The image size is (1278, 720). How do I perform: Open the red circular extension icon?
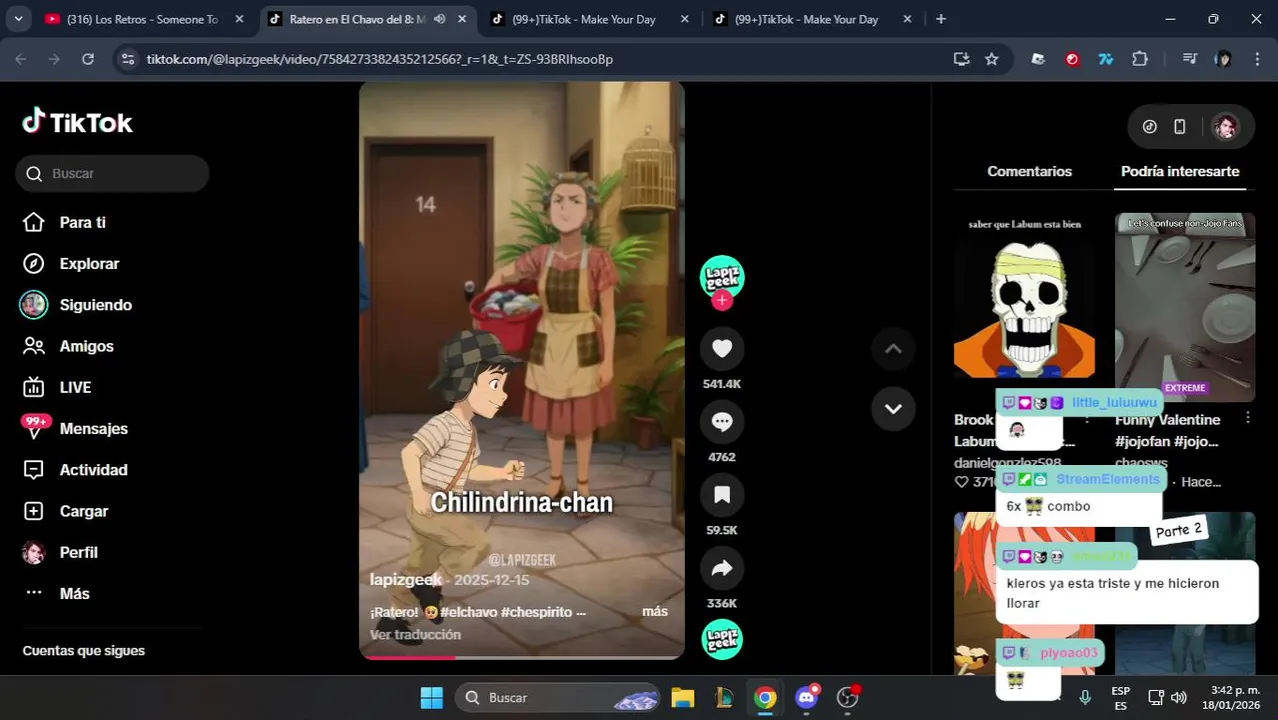tap(1072, 59)
